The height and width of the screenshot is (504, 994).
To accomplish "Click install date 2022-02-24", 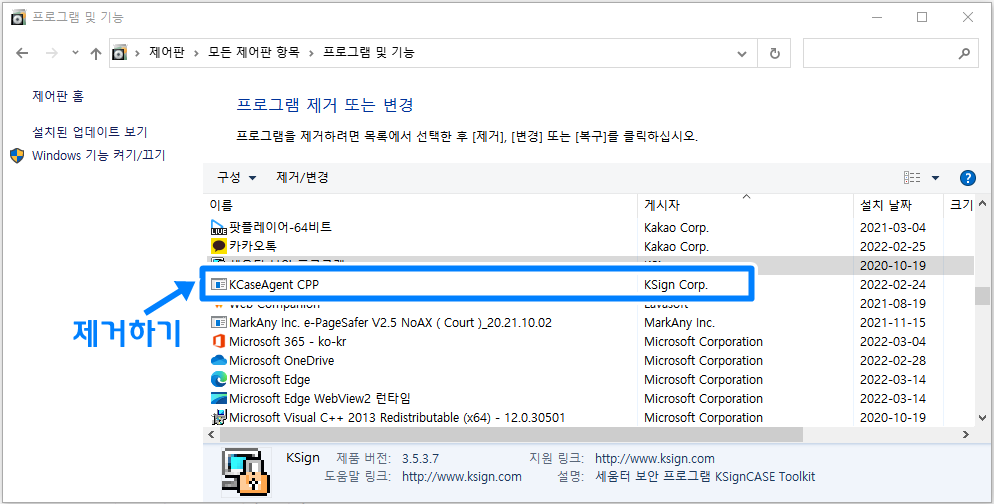I will [893, 285].
